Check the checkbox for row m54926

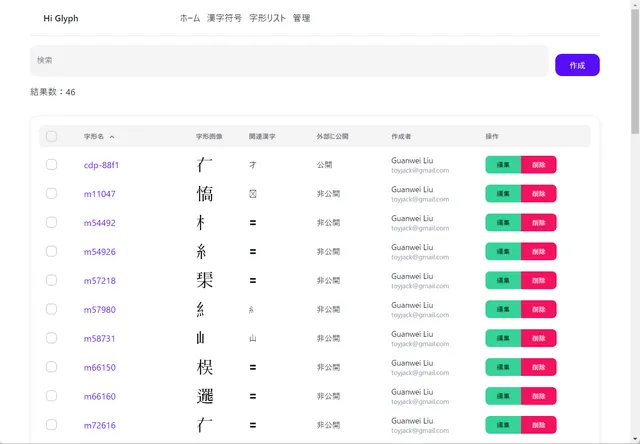point(51,251)
